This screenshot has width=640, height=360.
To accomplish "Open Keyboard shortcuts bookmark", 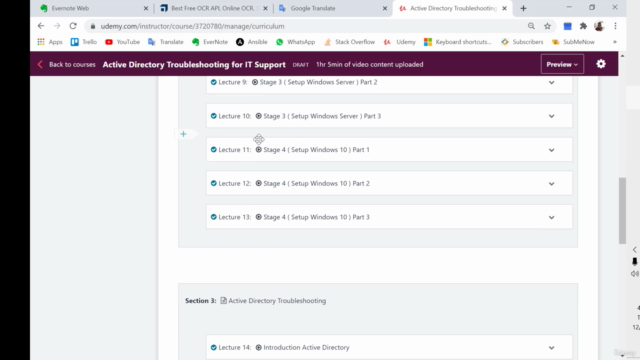I will pyautogui.click(x=458, y=42).
